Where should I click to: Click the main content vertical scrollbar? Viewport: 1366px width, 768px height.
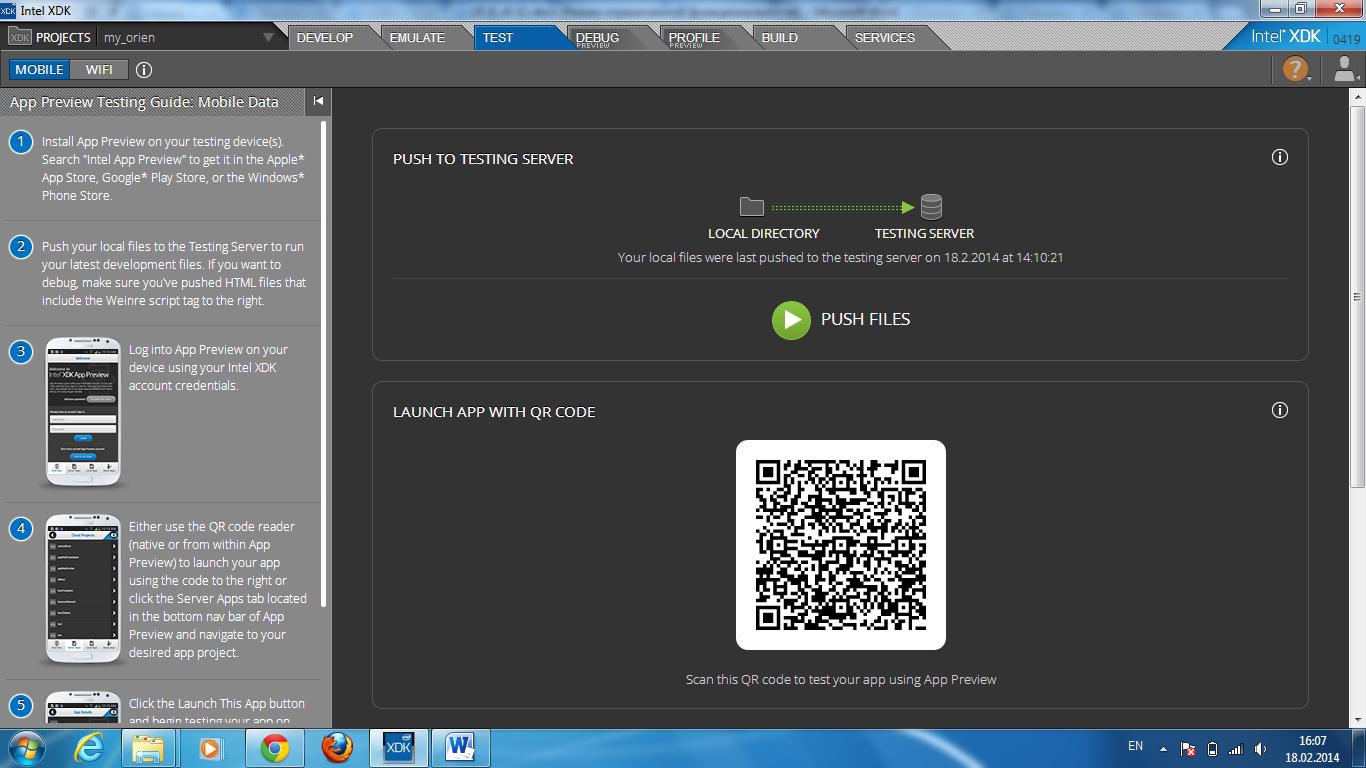[x=1357, y=297]
